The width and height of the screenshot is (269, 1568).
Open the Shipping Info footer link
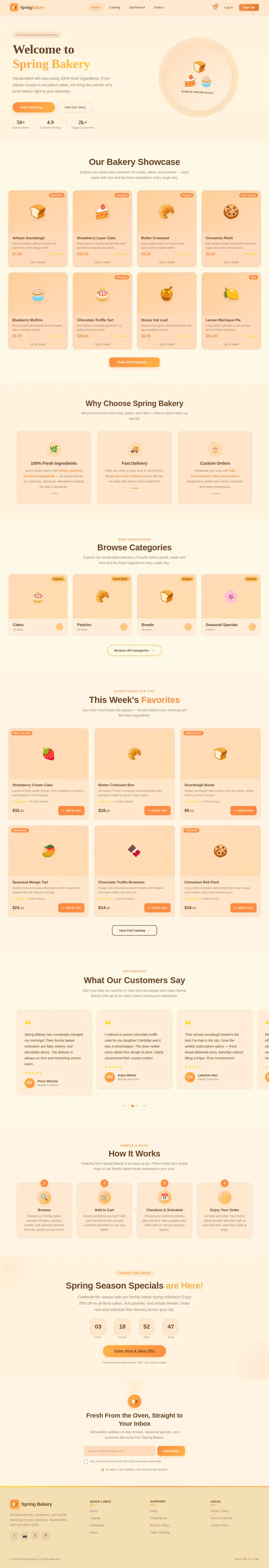coord(159,1518)
